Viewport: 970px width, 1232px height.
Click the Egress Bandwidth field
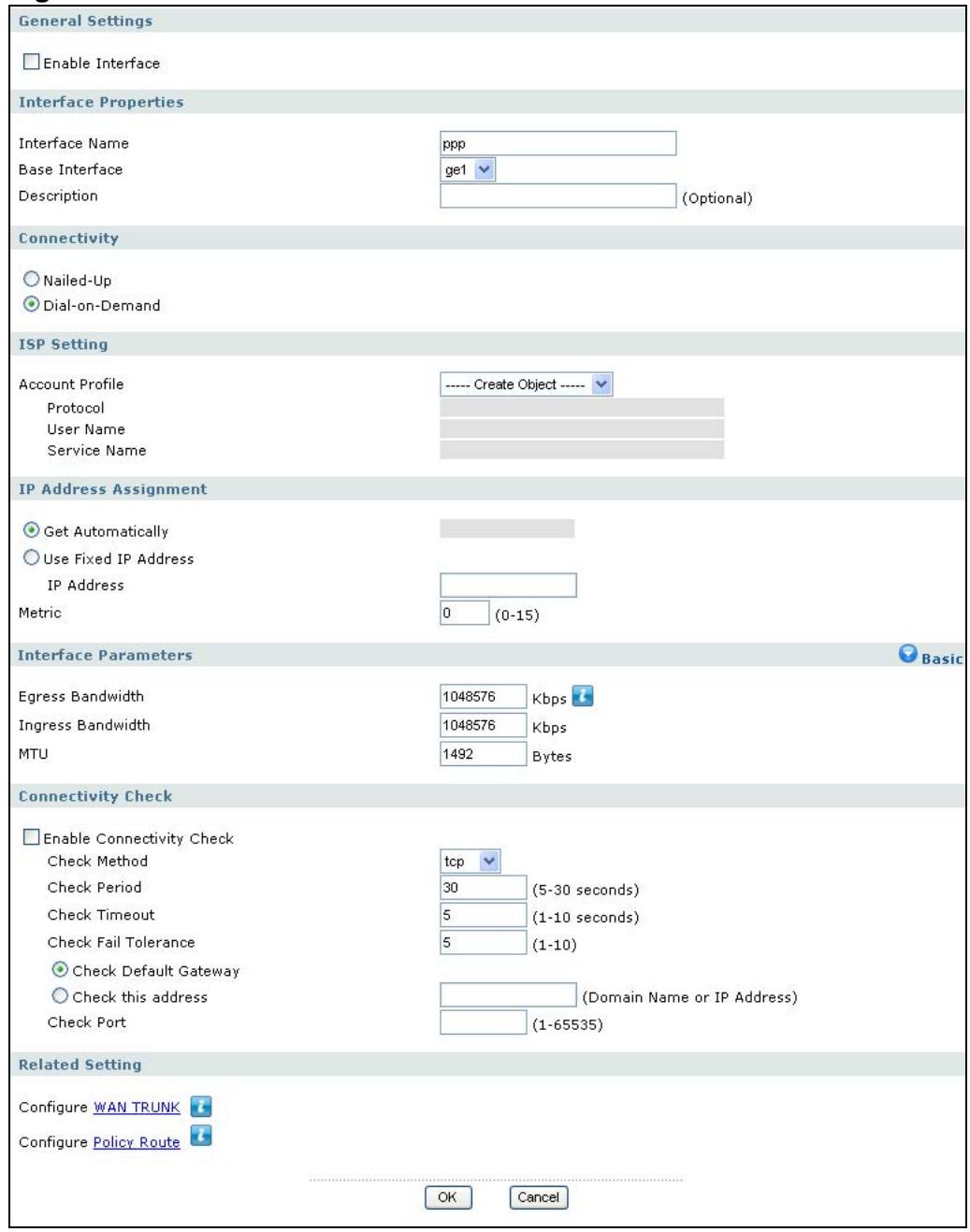(484, 697)
